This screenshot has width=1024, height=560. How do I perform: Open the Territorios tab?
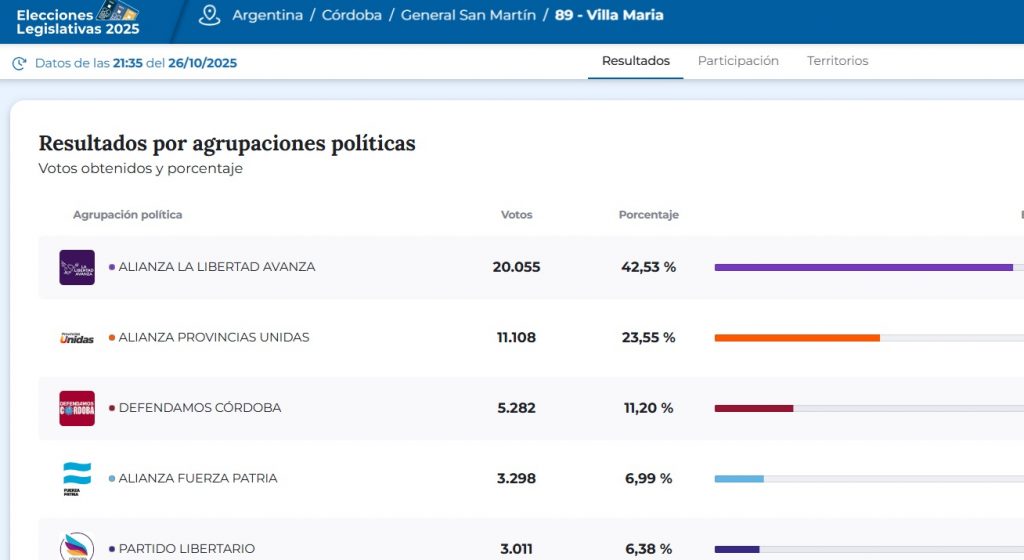tap(837, 61)
